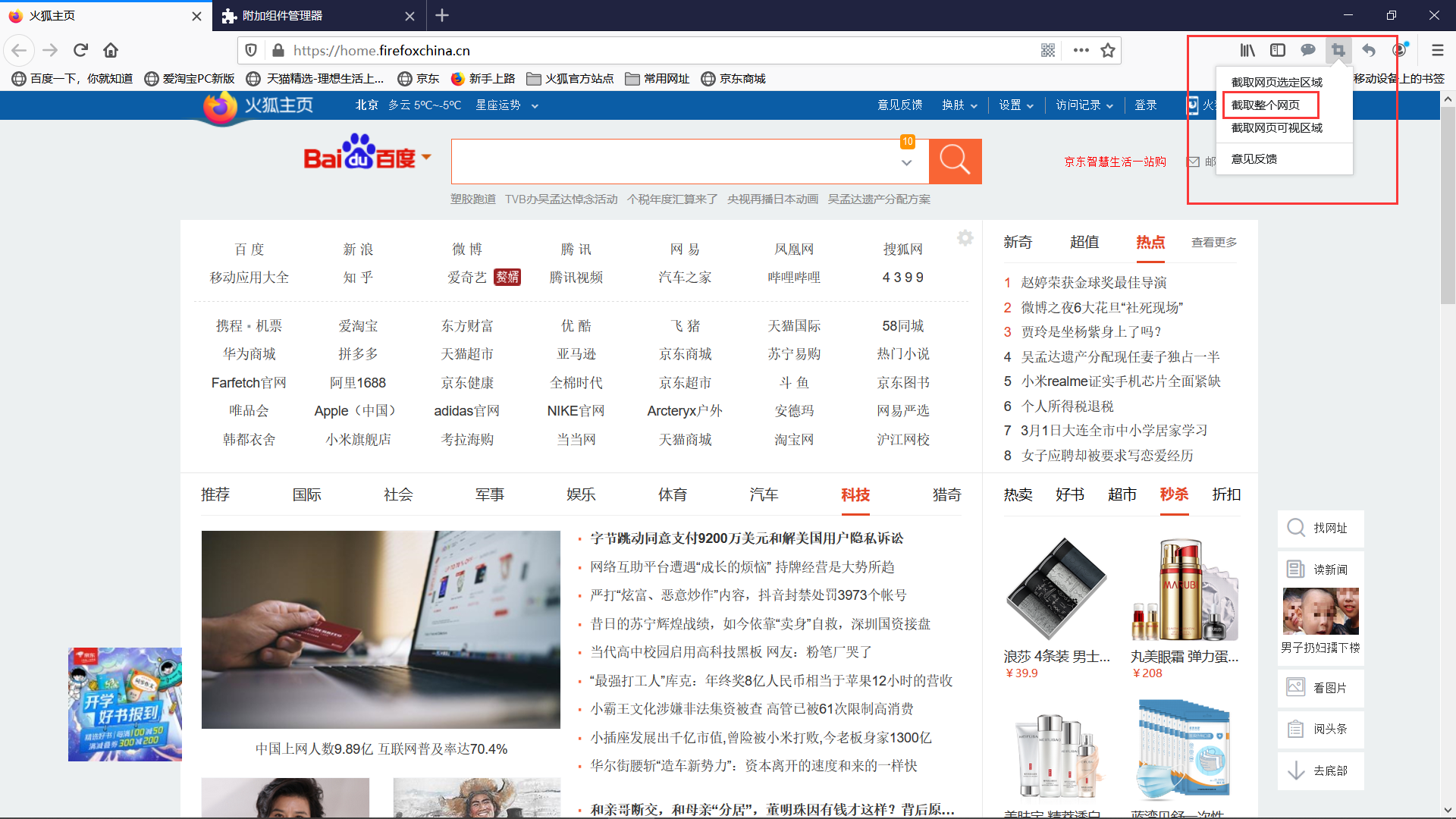Open the 京东商城 bookmark
Screen dimensions: 1456x819
733,78
